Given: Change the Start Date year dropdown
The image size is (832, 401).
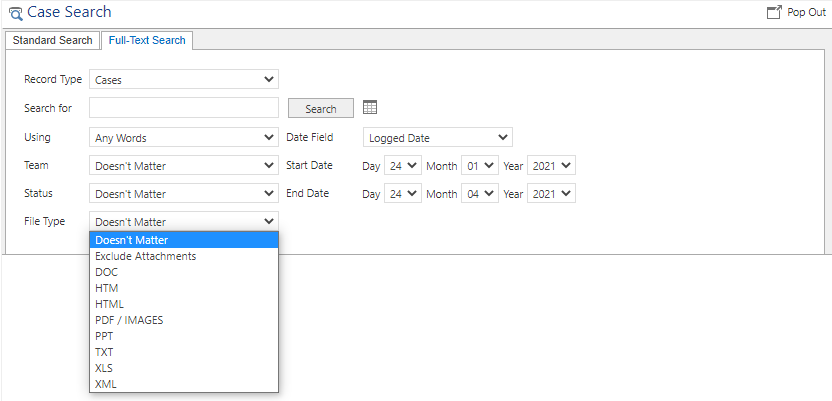Looking at the screenshot, I should (x=551, y=165).
